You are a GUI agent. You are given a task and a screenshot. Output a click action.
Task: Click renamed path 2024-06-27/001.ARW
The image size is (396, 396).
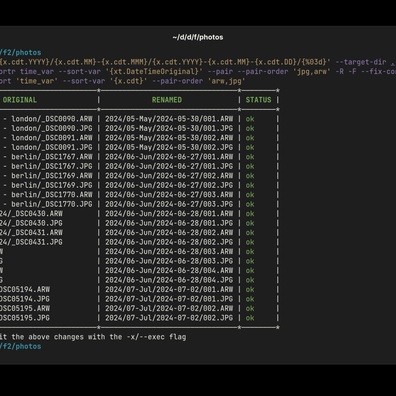(x=169, y=157)
